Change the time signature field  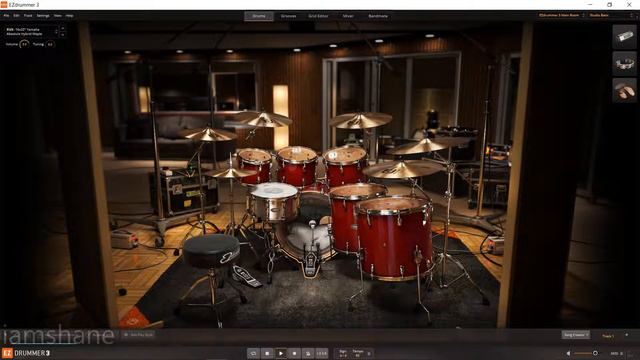(343, 353)
